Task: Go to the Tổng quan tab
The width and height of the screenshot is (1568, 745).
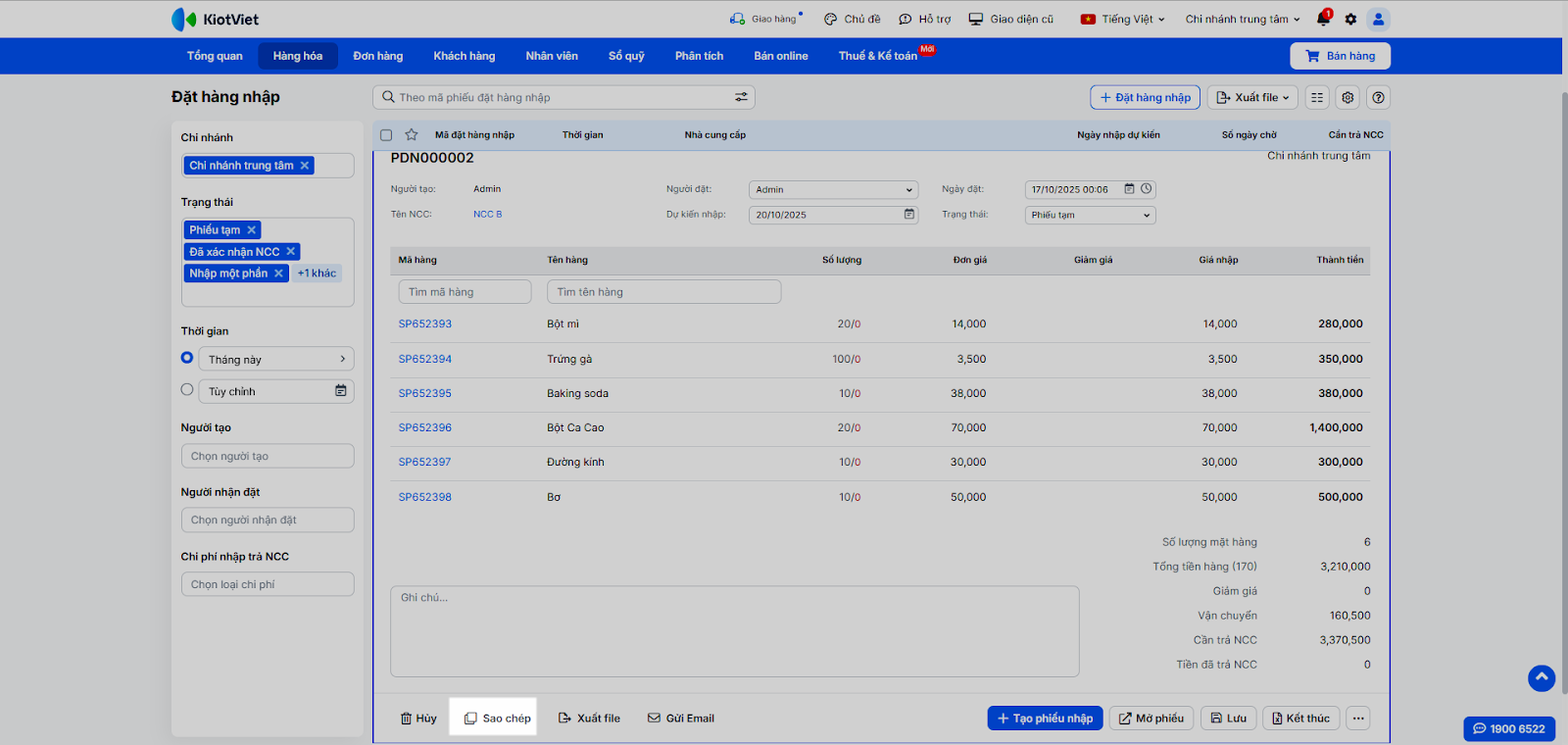Action: 215,56
